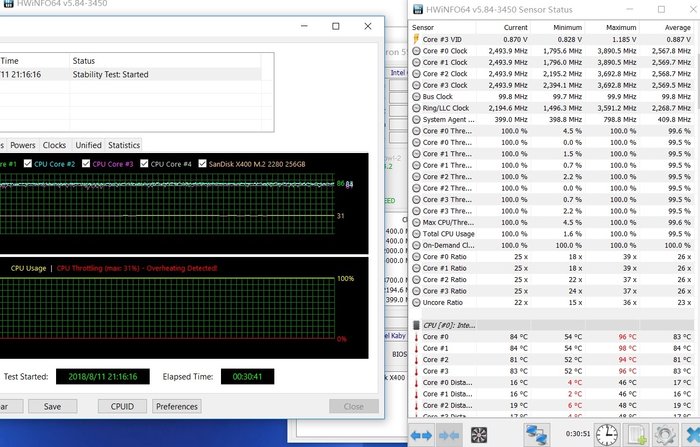Switch to the Statistics tab
Screen dimensions: 700x447
[124, 145]
